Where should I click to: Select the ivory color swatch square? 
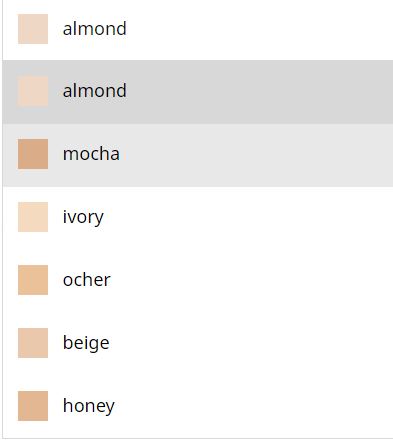33,217
